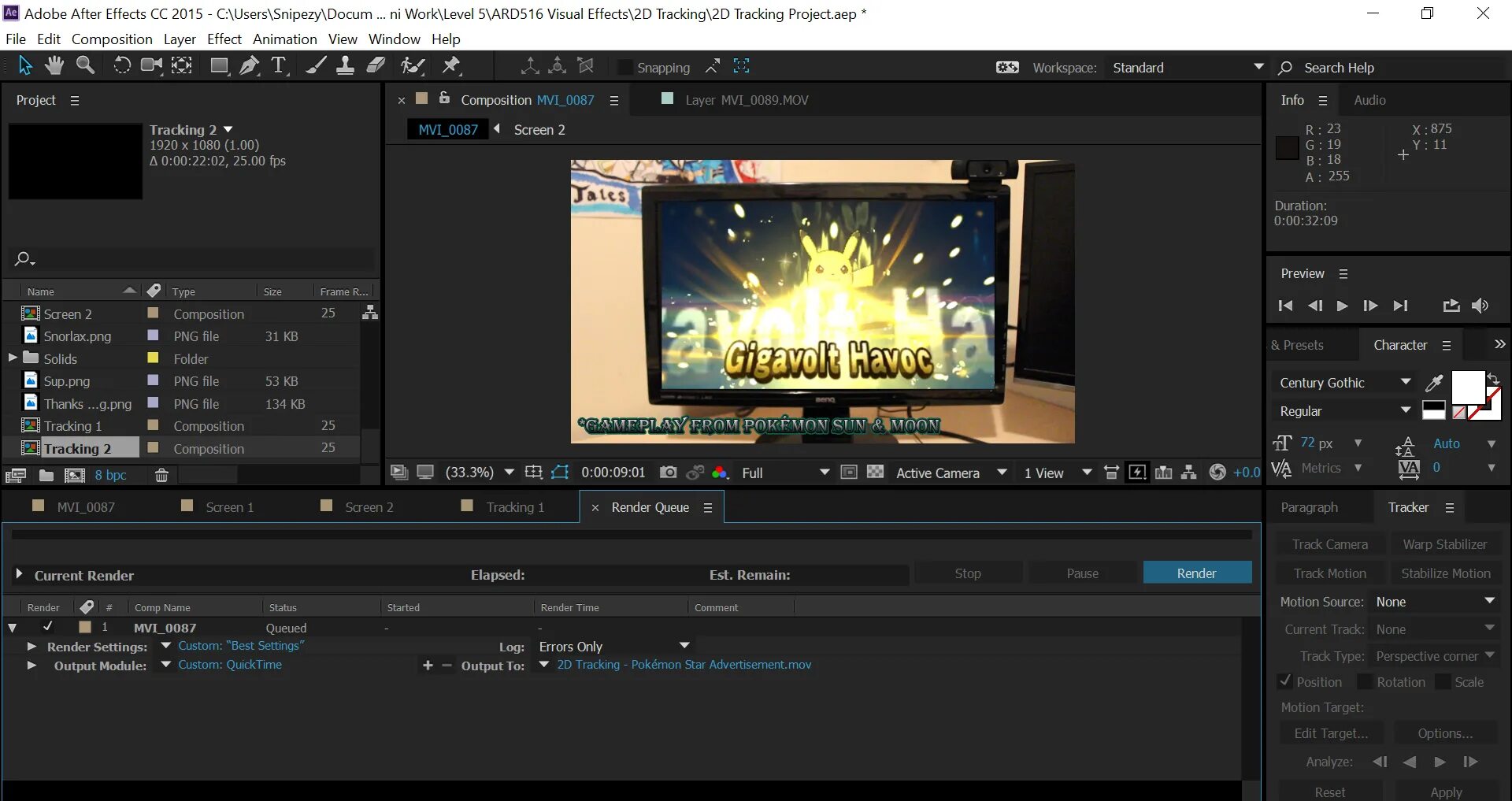
Task: Open the Effect menu
Action: tap(224, 39)
